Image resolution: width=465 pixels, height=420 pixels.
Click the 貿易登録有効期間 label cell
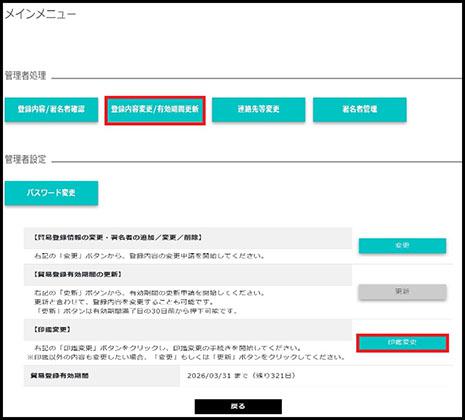102,376
